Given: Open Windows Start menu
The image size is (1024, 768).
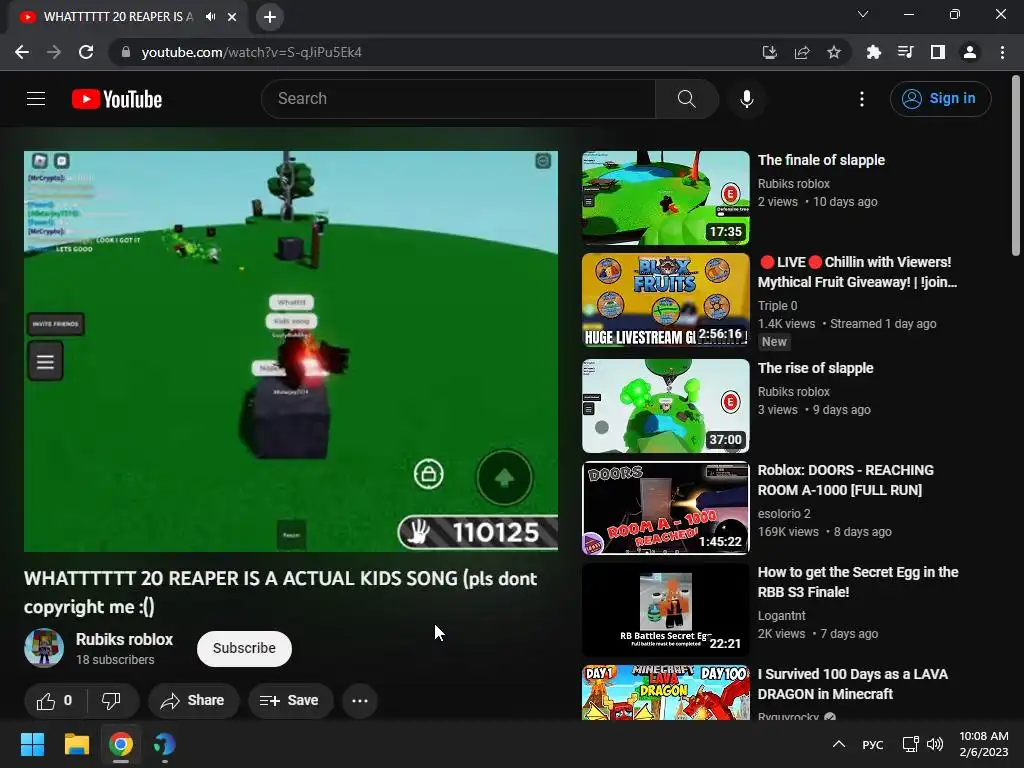Looking at the screenshot, I should [32, 744].
